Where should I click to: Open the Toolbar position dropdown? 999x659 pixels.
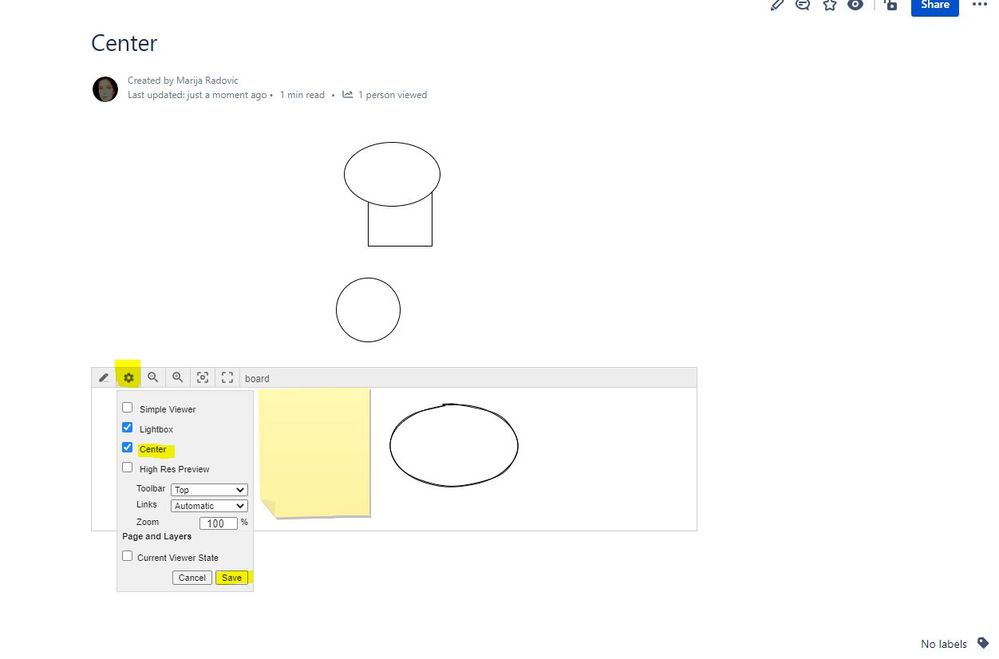coord(209,489)
